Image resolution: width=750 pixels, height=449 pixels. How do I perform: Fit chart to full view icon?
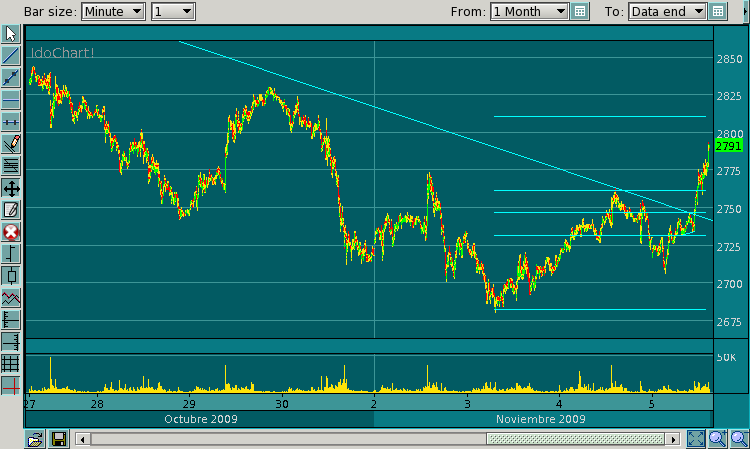[x=696, y=438]
